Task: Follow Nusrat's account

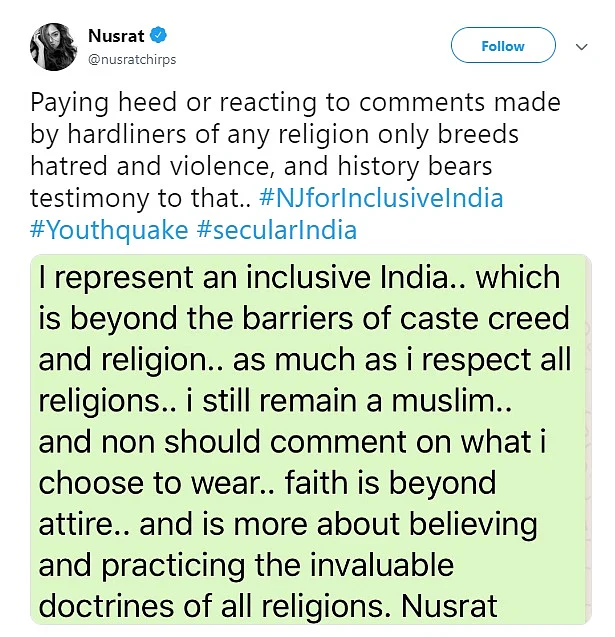Action: 503,45
